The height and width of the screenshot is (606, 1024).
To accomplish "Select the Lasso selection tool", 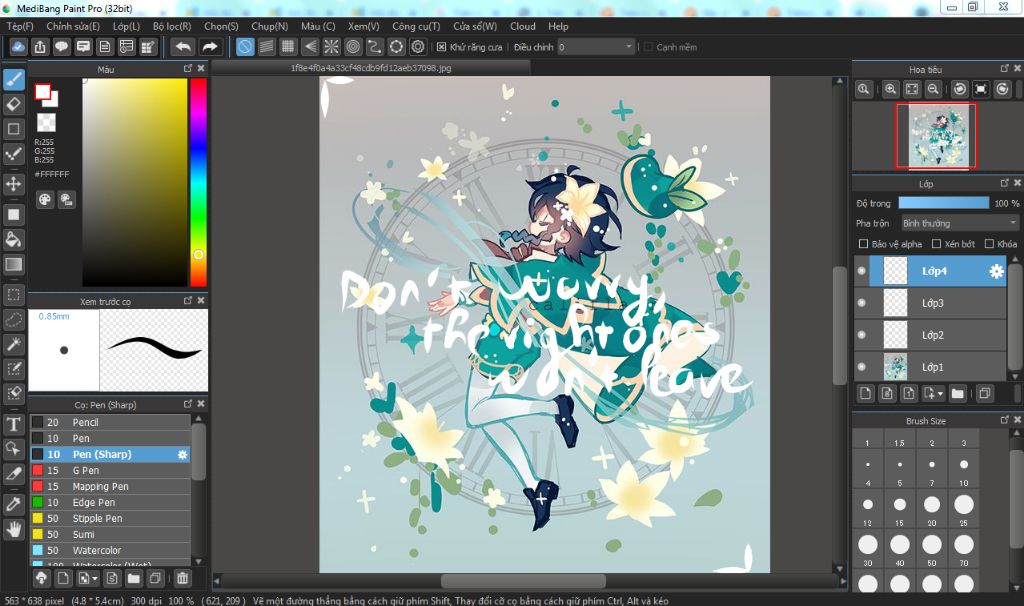I will pyautogui.click(x=14, y=320).
